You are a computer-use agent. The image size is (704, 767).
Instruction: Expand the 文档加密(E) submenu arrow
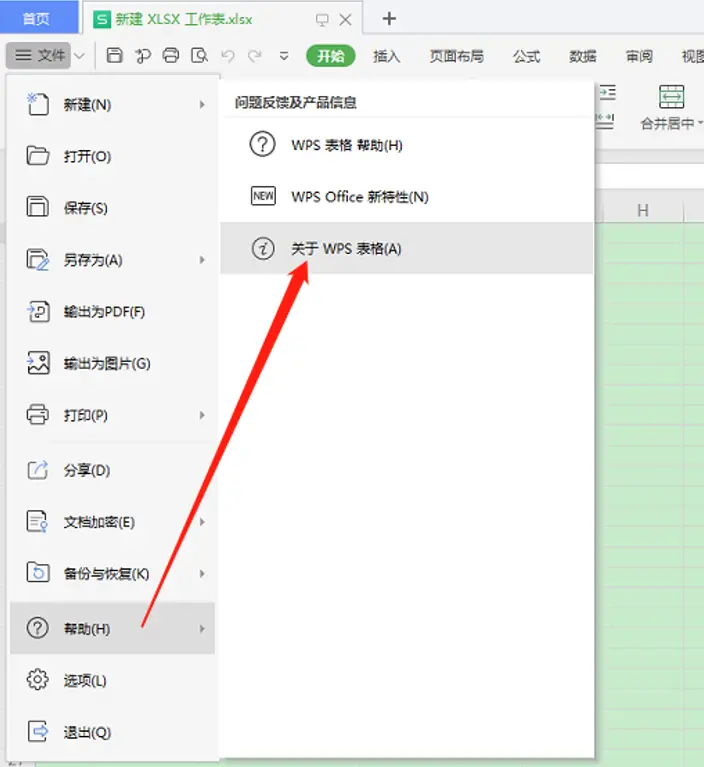click(202, 522)
